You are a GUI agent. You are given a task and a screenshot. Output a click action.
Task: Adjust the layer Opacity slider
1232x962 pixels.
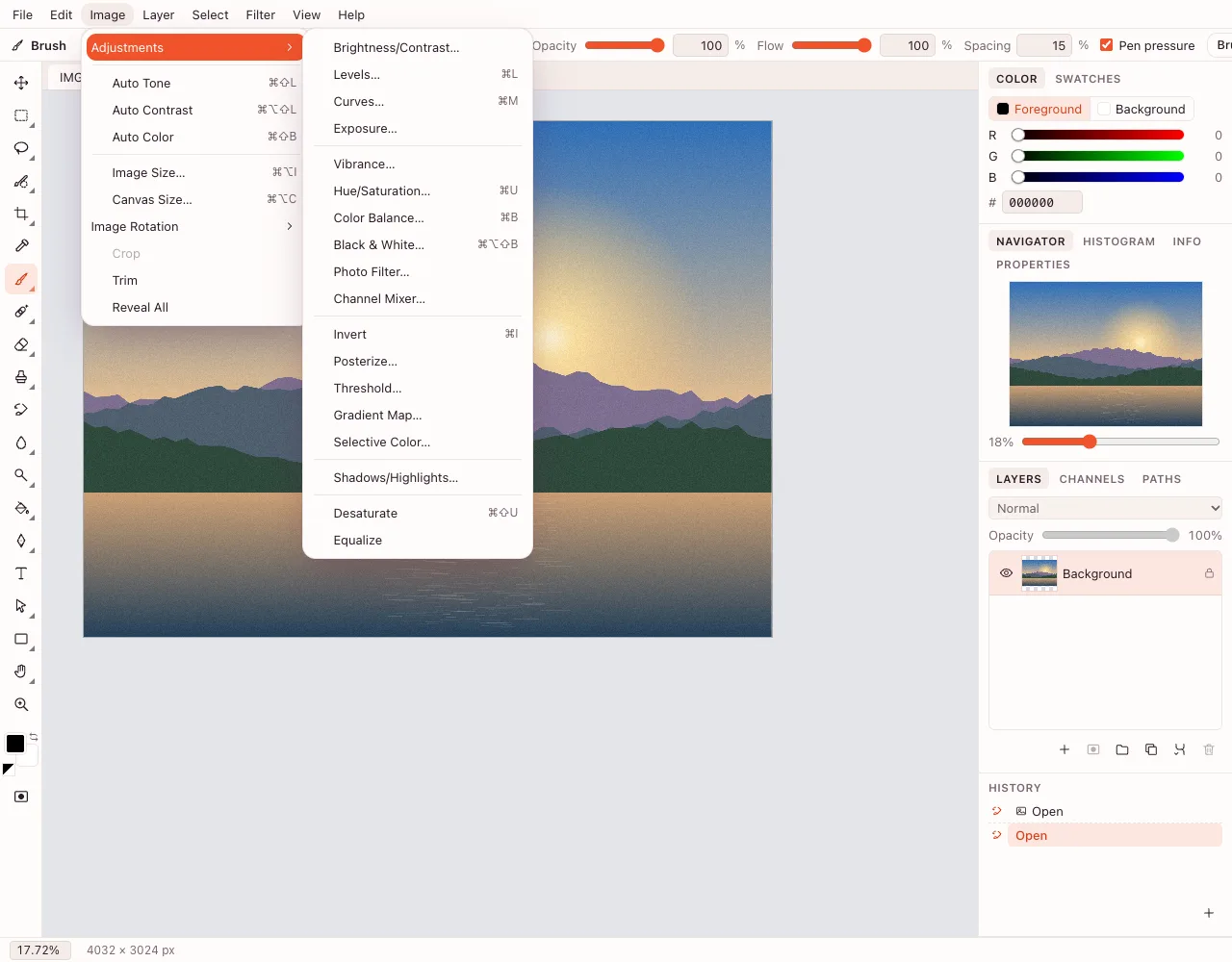coord(1110,535)
